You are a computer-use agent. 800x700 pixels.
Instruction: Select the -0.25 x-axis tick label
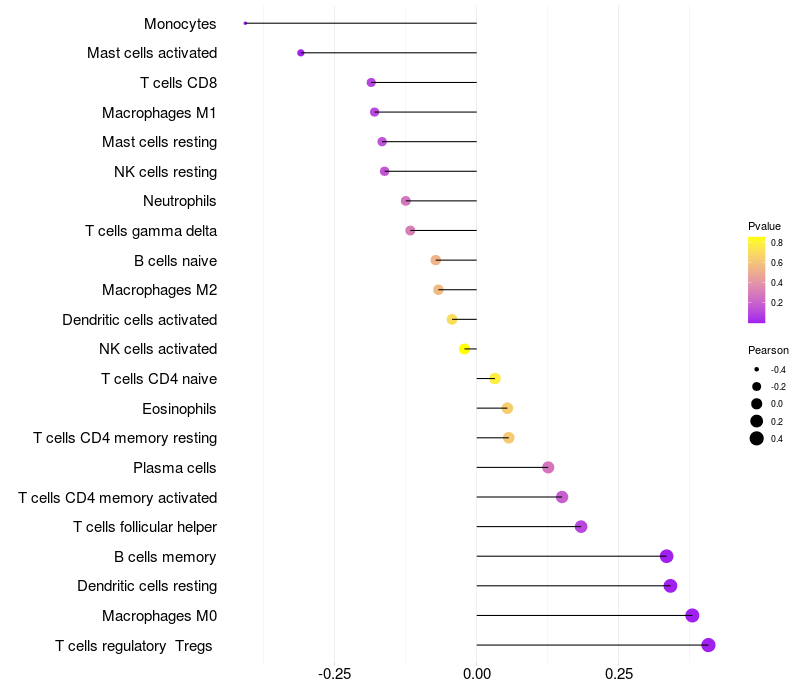(x=334, y=674)
